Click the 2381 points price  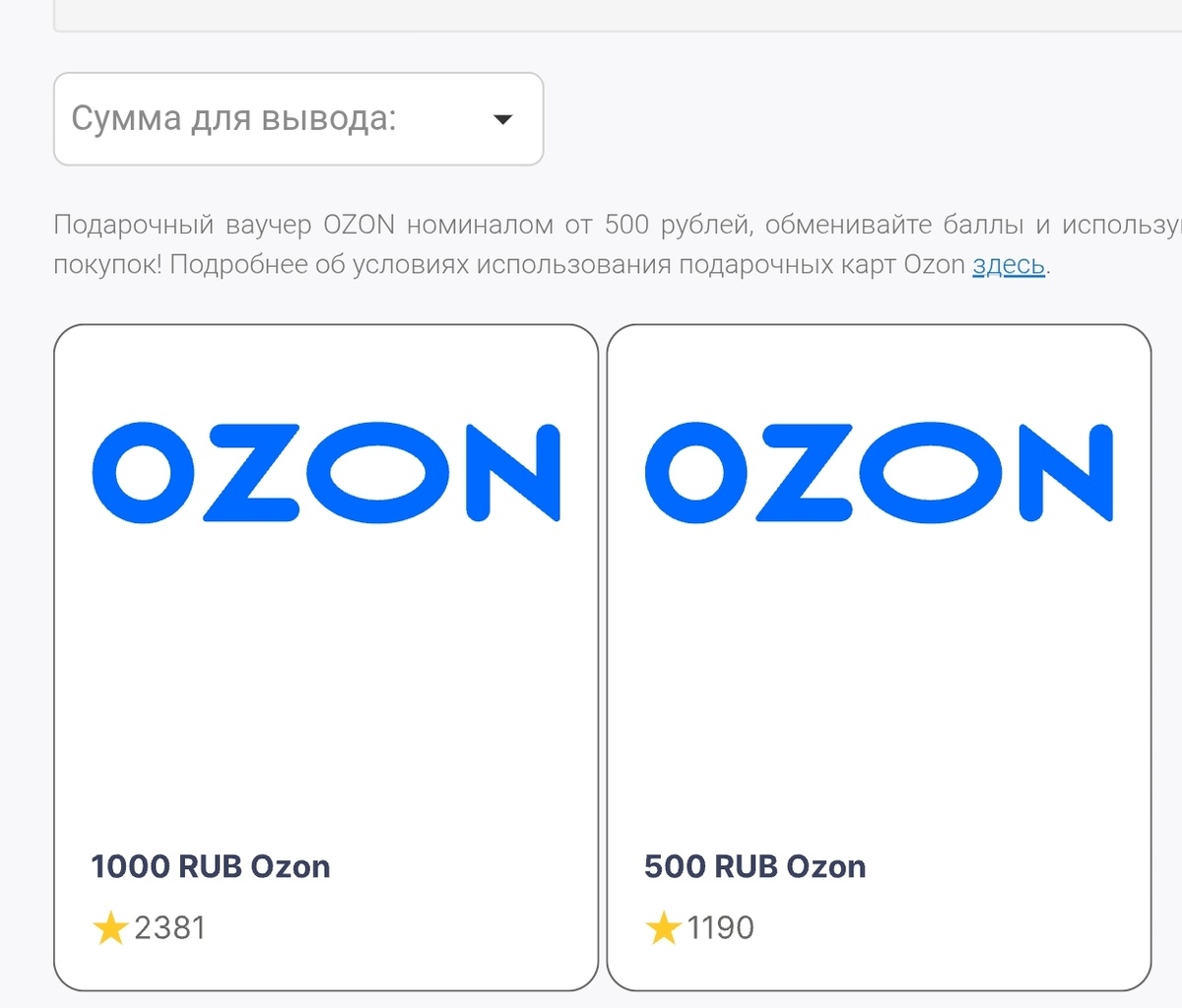[x=169, y=928]
